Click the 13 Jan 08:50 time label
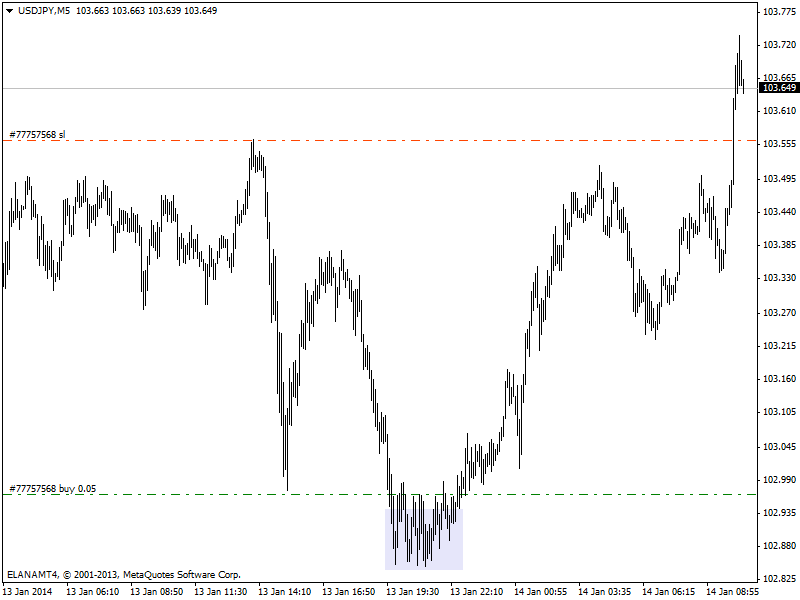Viewport: 800px width, 600px height. 157,592
